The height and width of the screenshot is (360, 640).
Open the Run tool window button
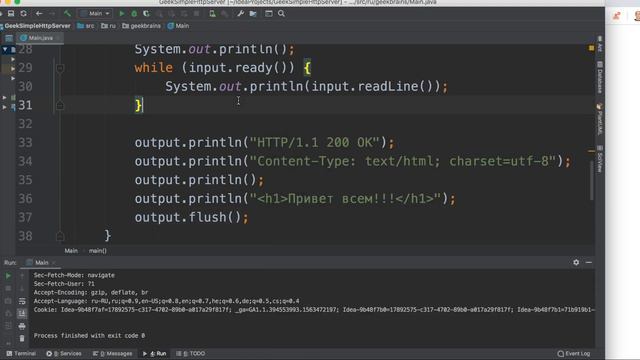[x=154, y=353]
